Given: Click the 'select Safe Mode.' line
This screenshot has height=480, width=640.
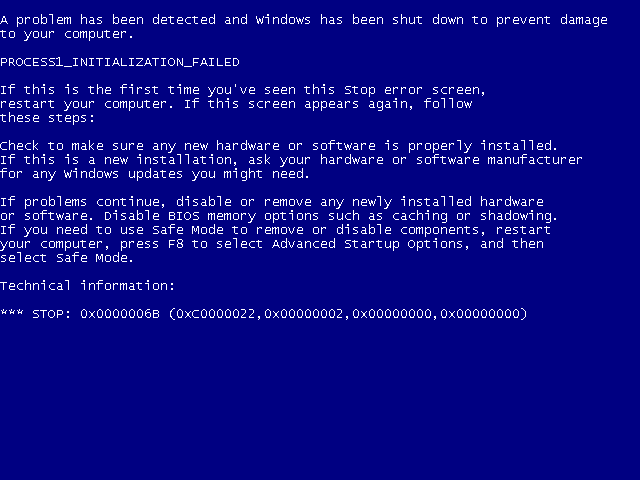Looking at the screenshot, I should 67,258.
